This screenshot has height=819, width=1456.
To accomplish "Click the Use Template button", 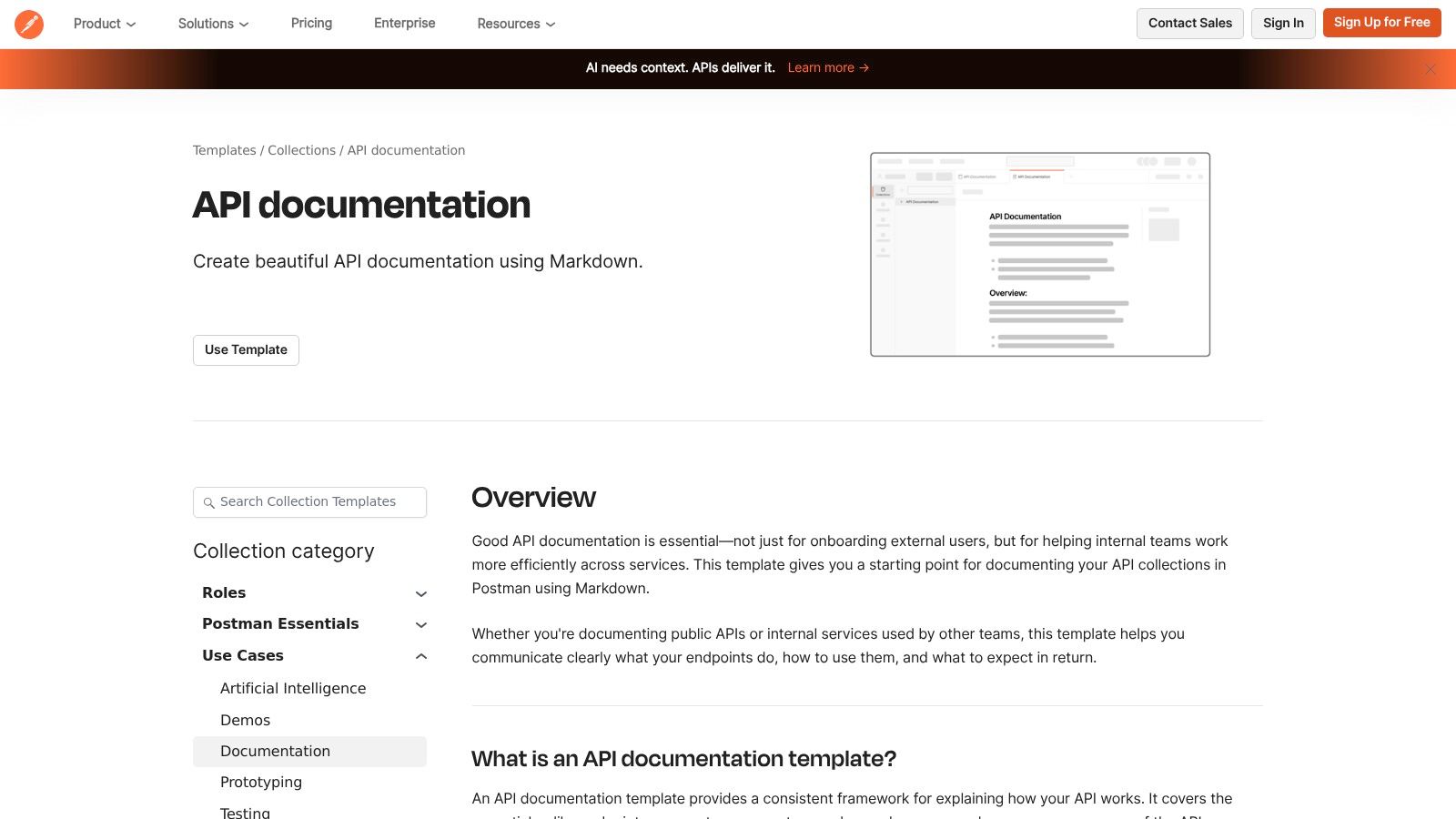I will [x=246, y=350].
